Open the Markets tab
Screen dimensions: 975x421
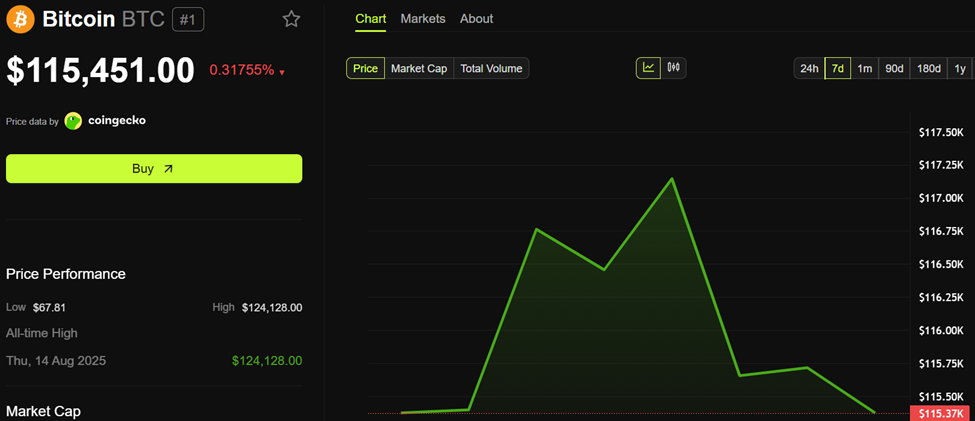click(423, 19)
